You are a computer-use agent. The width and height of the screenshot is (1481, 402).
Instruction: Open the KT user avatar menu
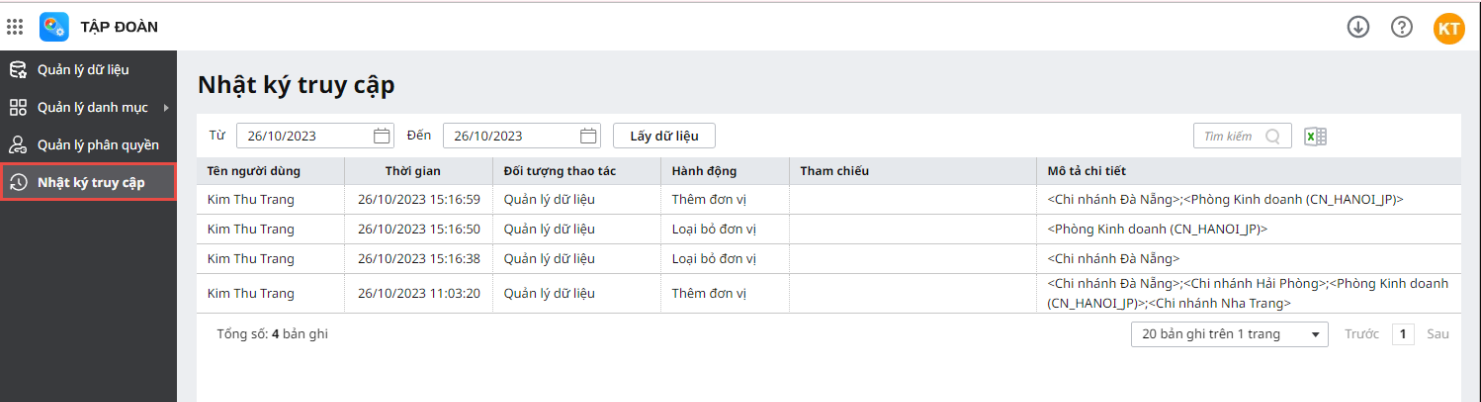(1448, 28)
